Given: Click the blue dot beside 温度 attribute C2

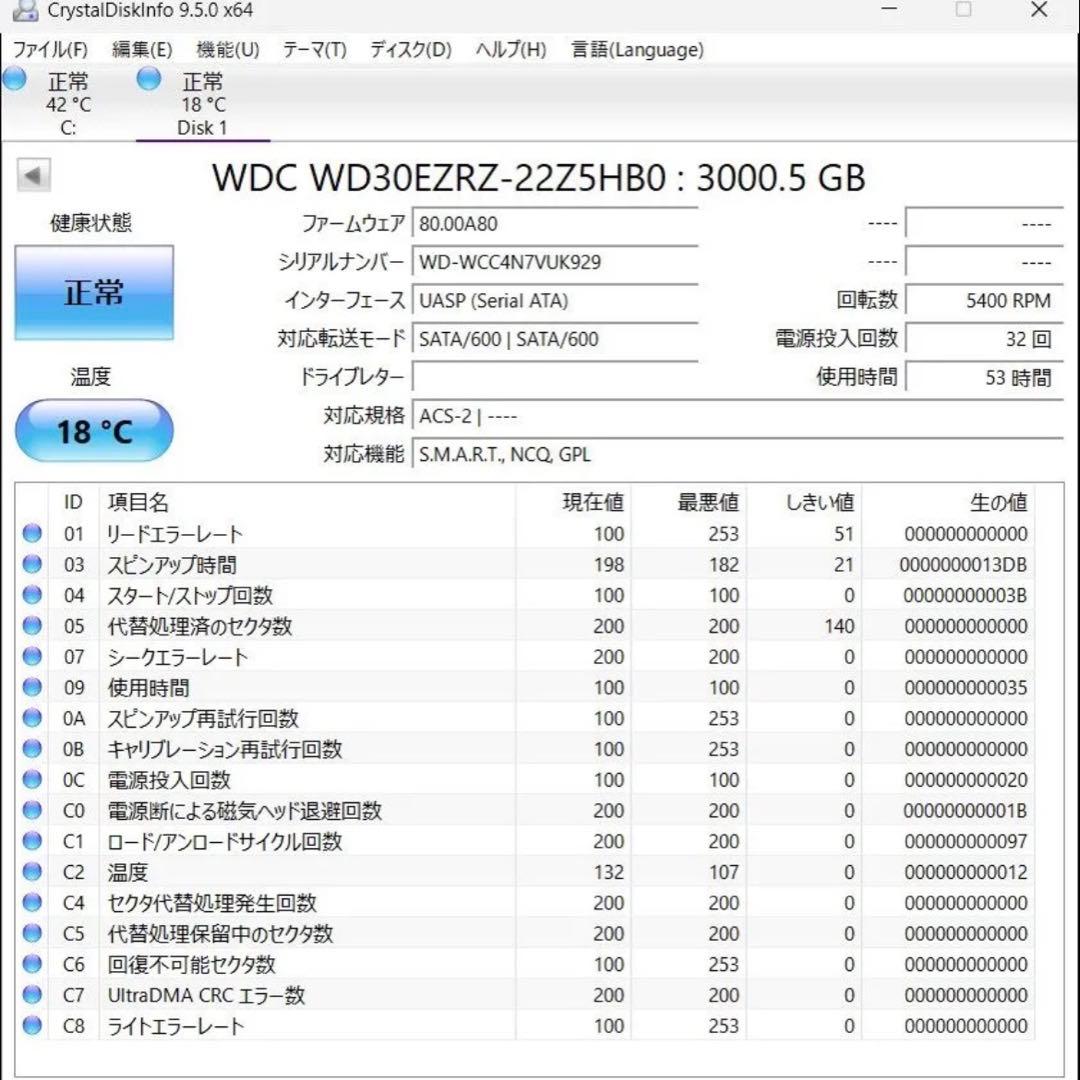Looking at the screenshot, I should pos(31,871).
